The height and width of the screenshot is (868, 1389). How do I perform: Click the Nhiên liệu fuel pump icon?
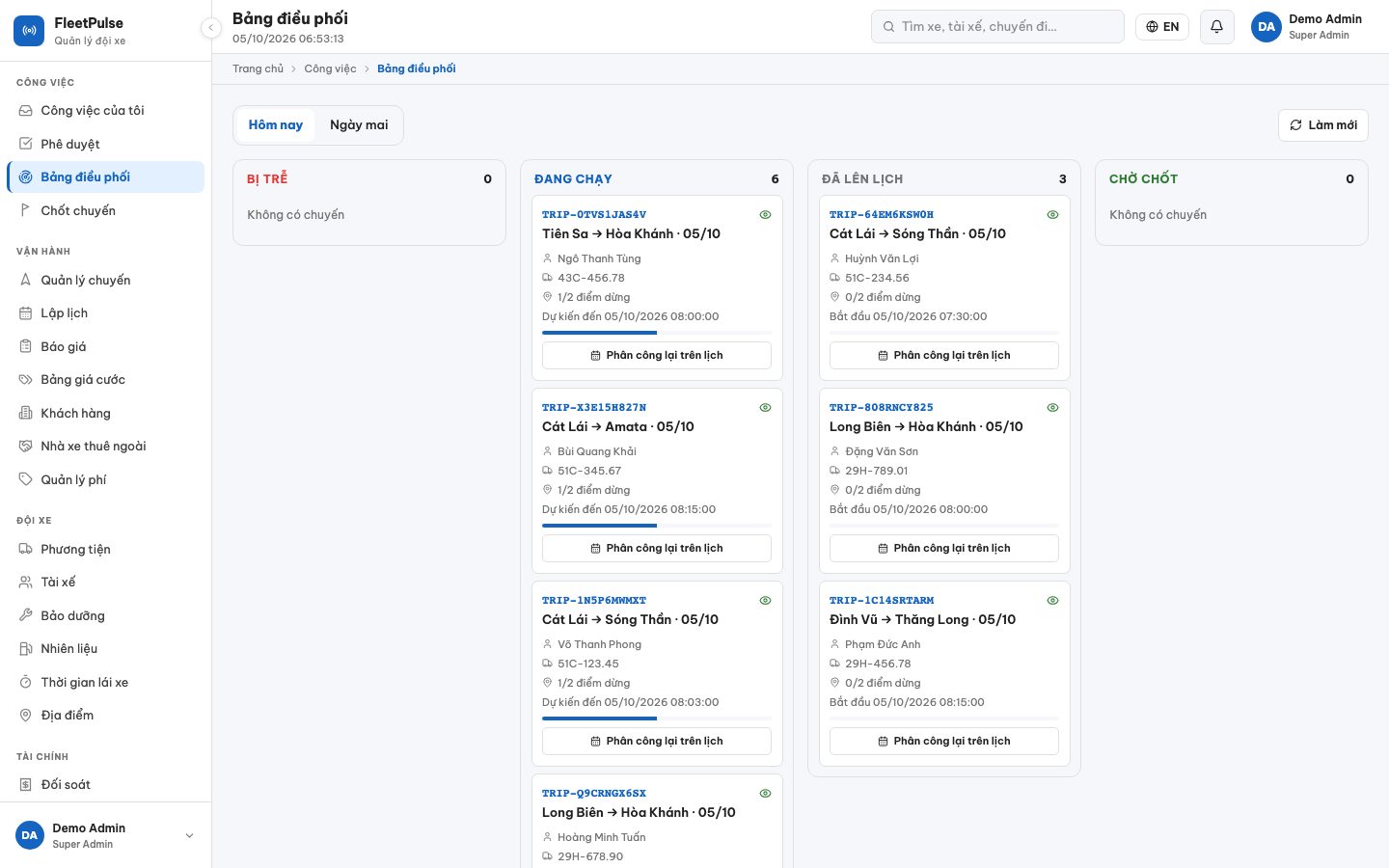point(26,649)
